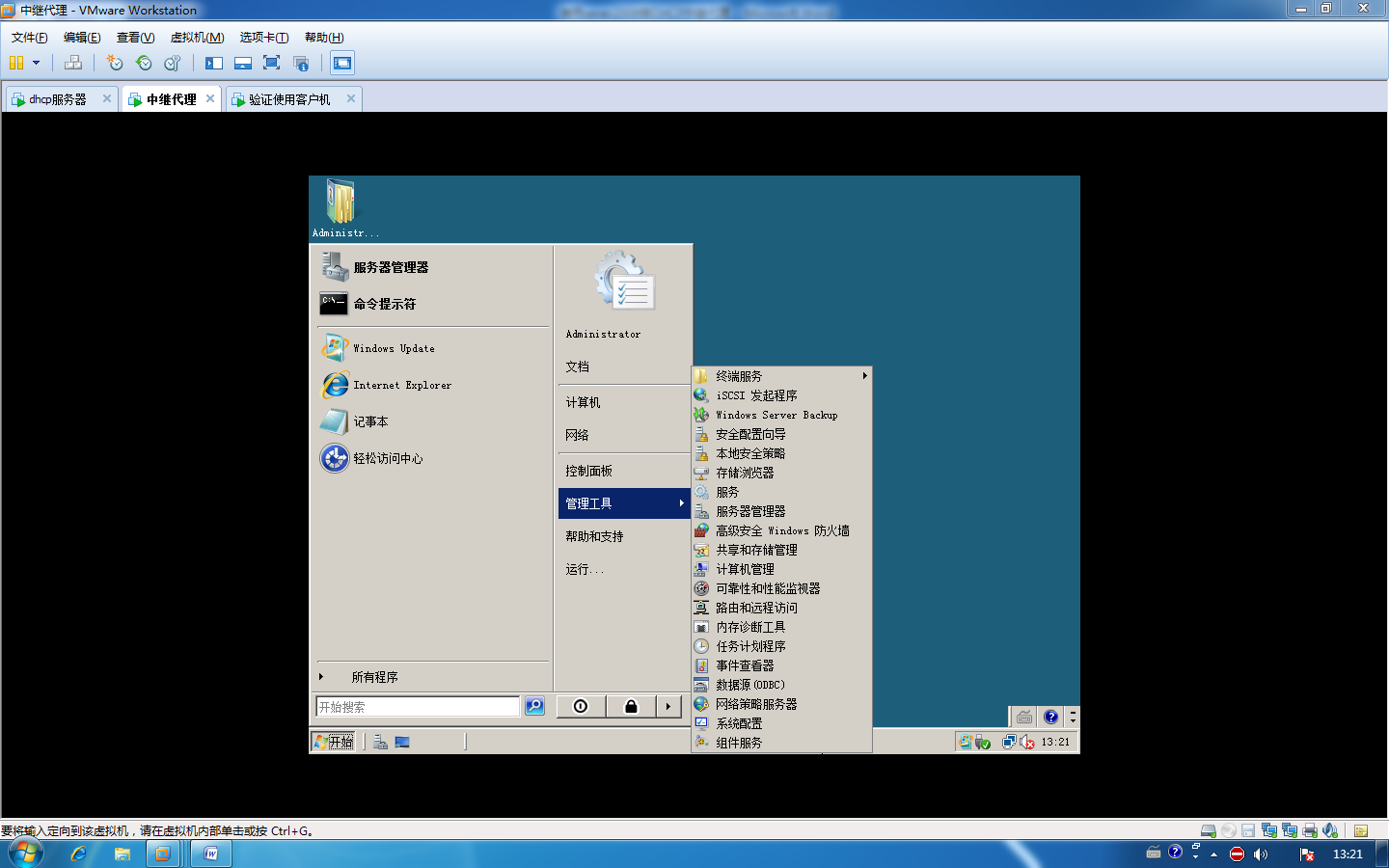Click the guest power (shutdown) button

click(581, 707)
